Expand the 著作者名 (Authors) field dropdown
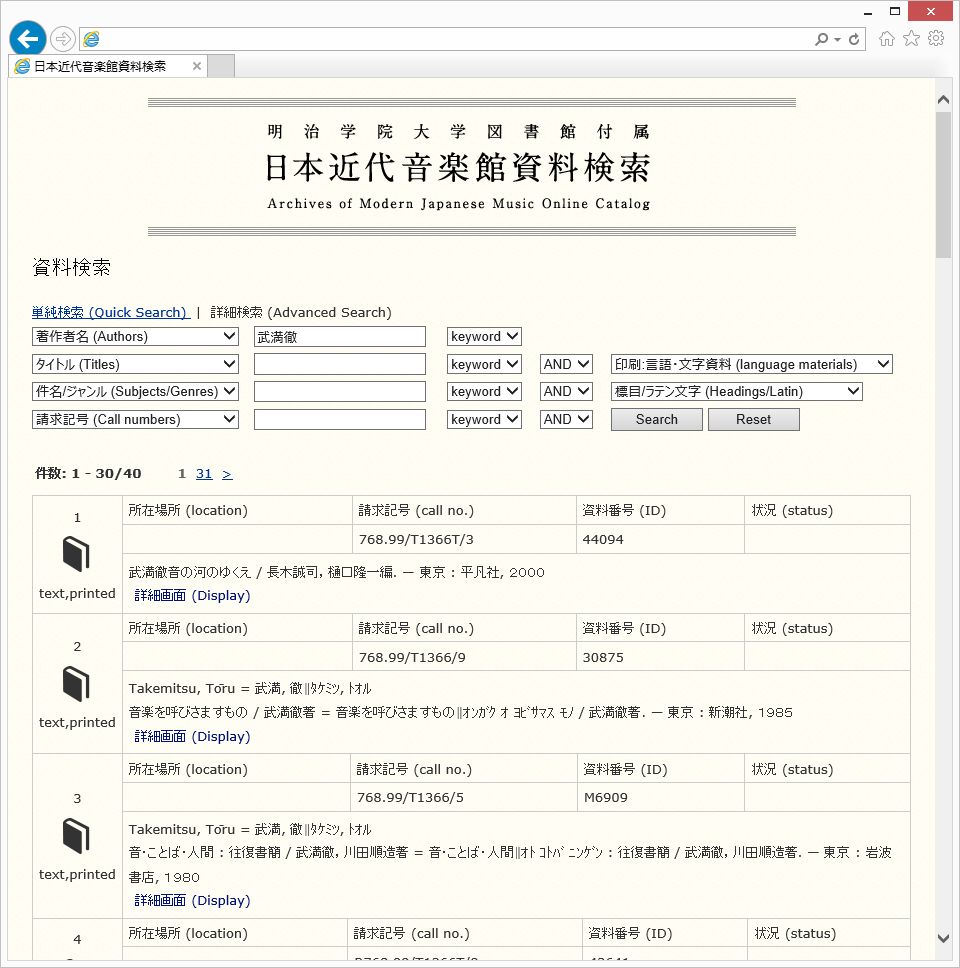This screenshot has width=960, height=968. pyautogui.click(x=135, y=337)
